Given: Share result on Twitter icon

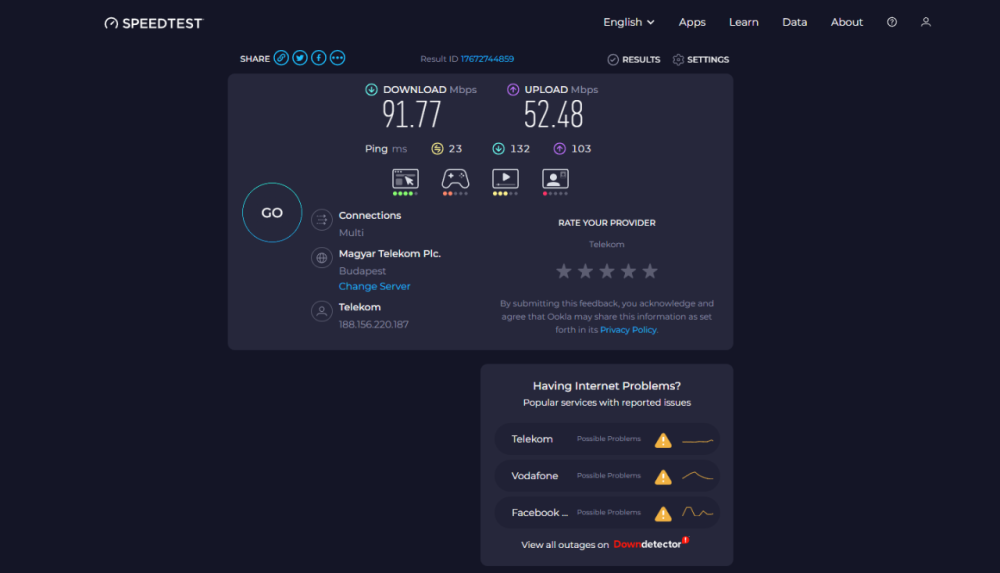Looking at the screenshot, I should pyautogui.click(x=300, y=59).
